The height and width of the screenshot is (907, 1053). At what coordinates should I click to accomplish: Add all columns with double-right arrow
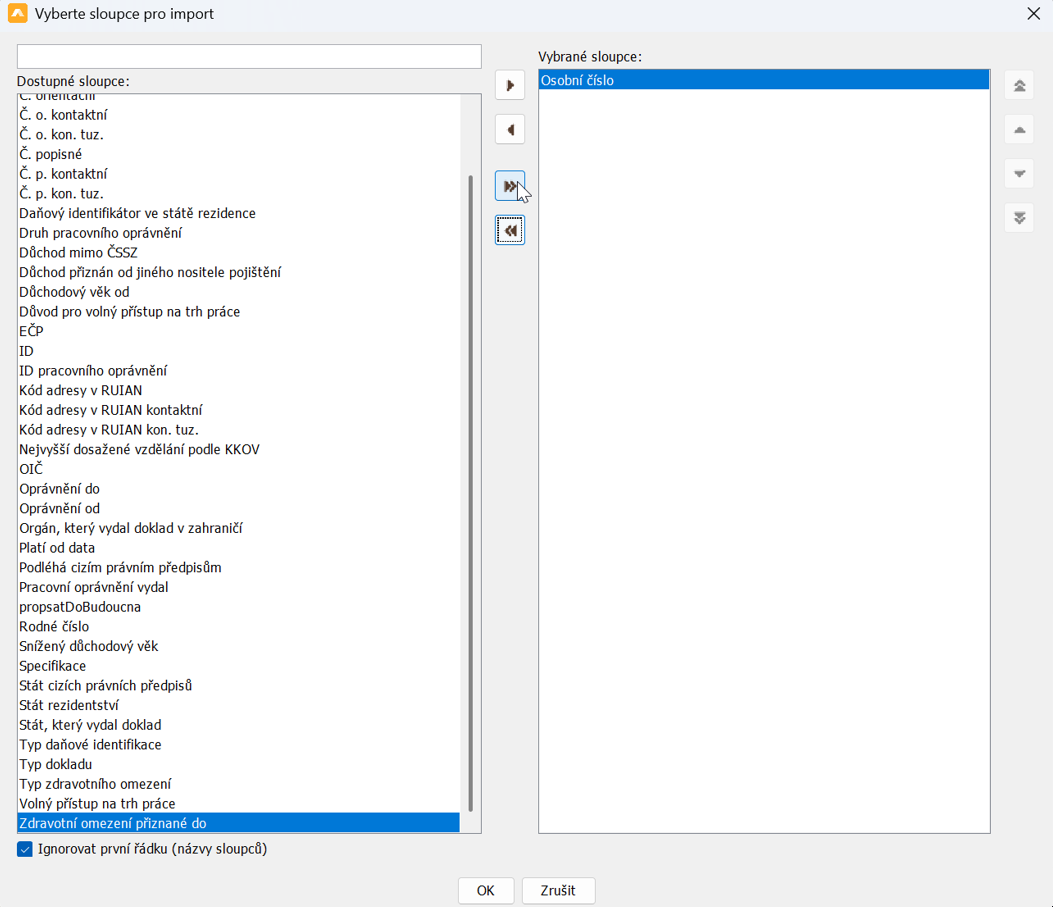point(510,186)
